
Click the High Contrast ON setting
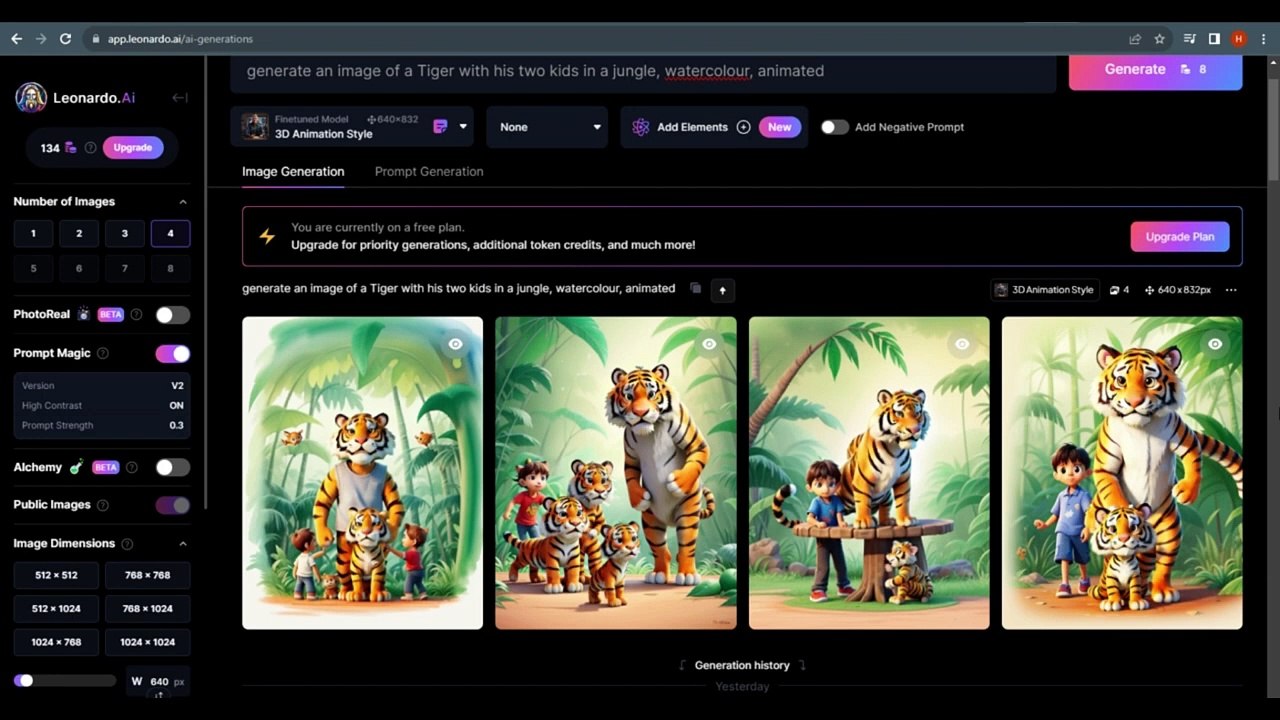pyautogui.click(x=102, y=405)
